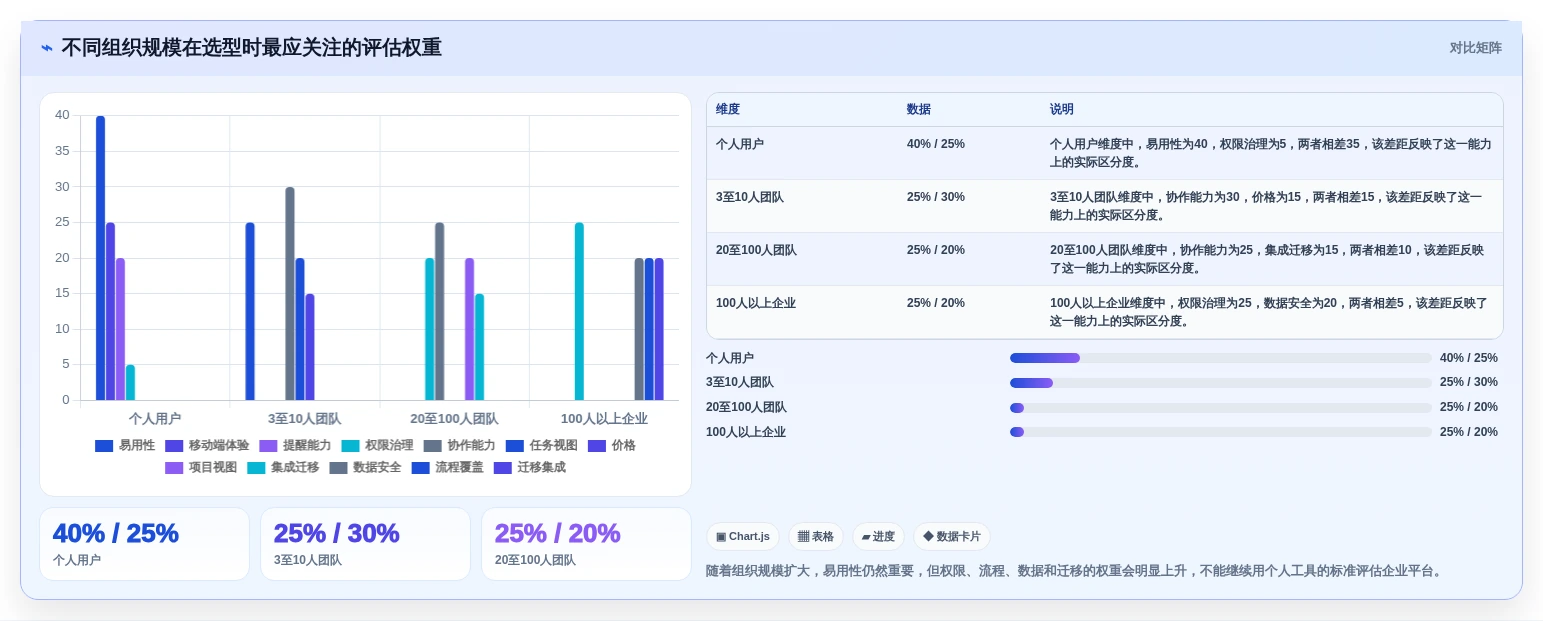The height and width of the screenshot is (621, 1543).
Task: Click the 40-value 易用性 bar for 个人用户
Action: [100, 258]
